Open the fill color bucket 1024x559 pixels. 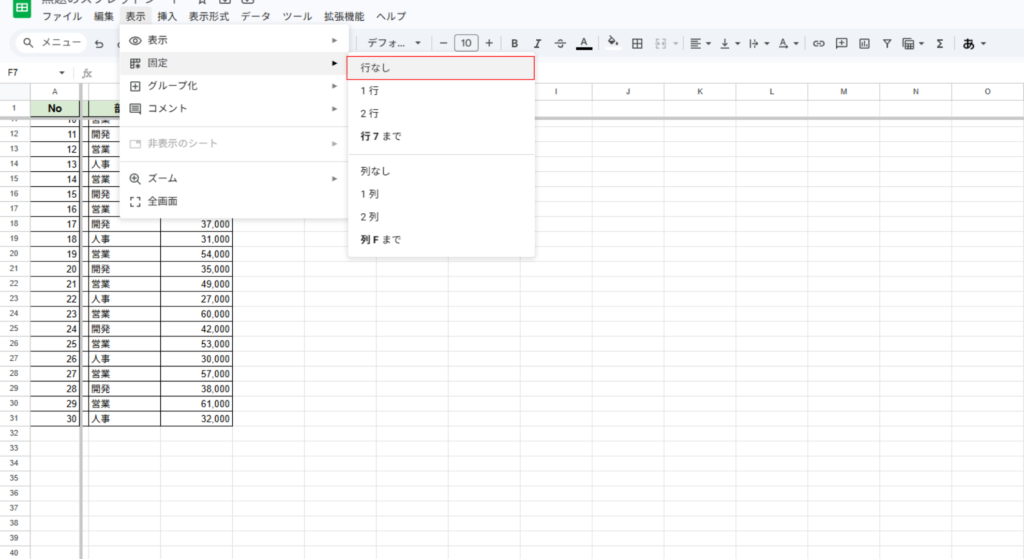(613, 43)
